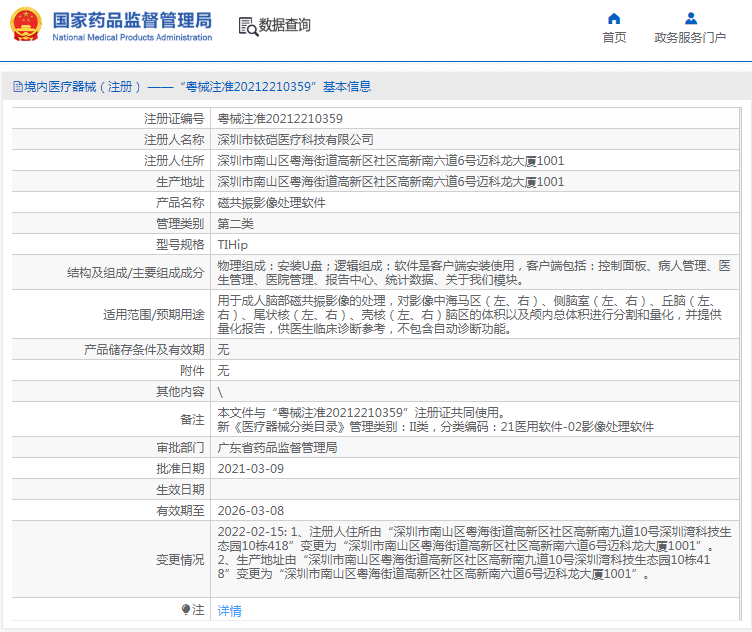Click the National Medical Products Administration emblem
The image size is (752, 632).
tap(26, 25)
